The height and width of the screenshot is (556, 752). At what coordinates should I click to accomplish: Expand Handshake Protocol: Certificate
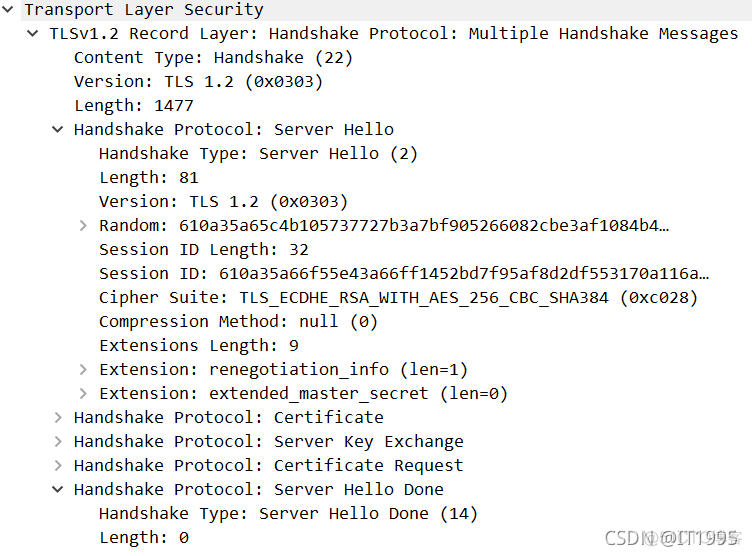(x=58, y=417)
